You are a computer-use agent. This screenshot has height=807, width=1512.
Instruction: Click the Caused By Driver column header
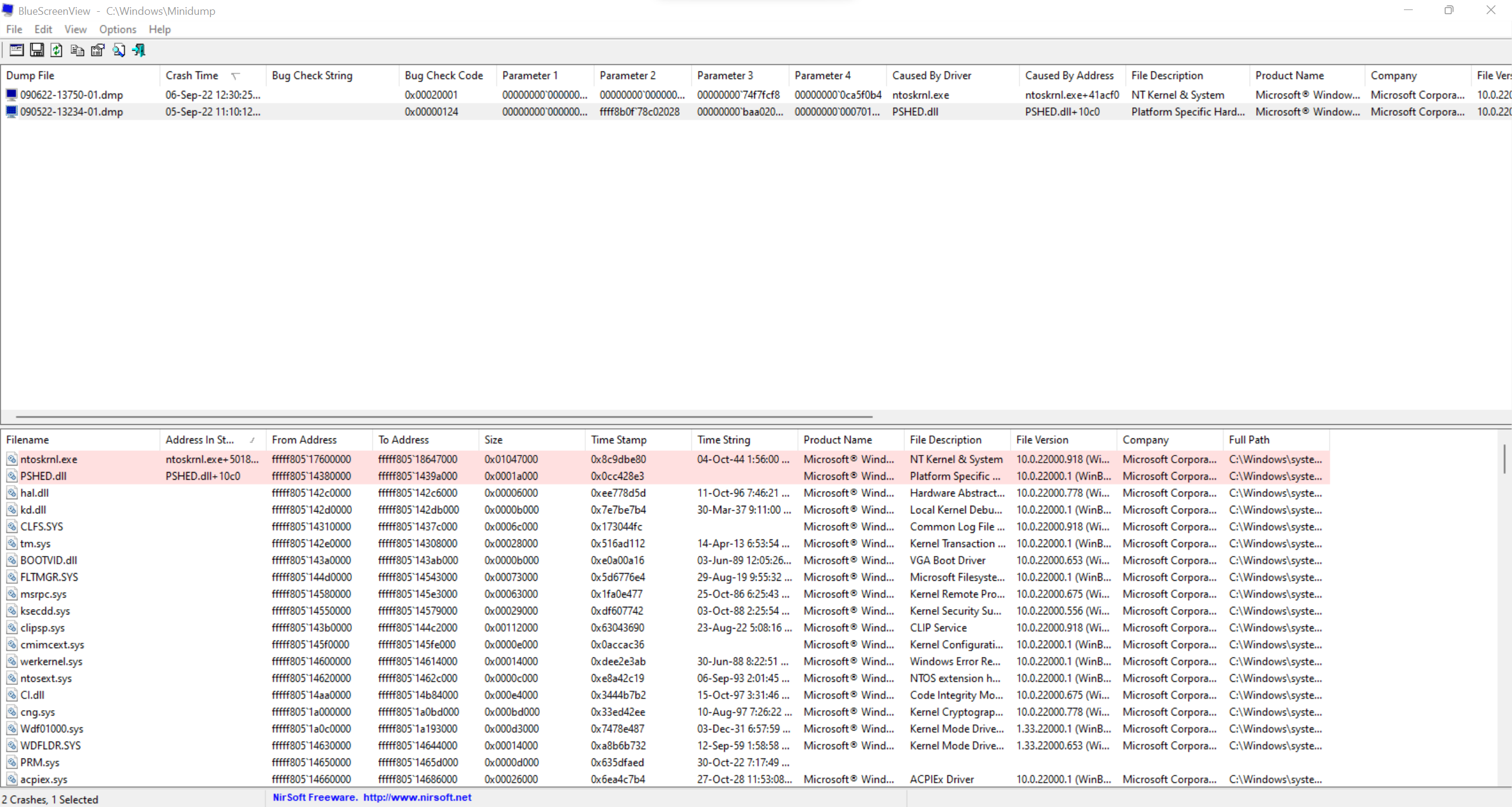931,76
